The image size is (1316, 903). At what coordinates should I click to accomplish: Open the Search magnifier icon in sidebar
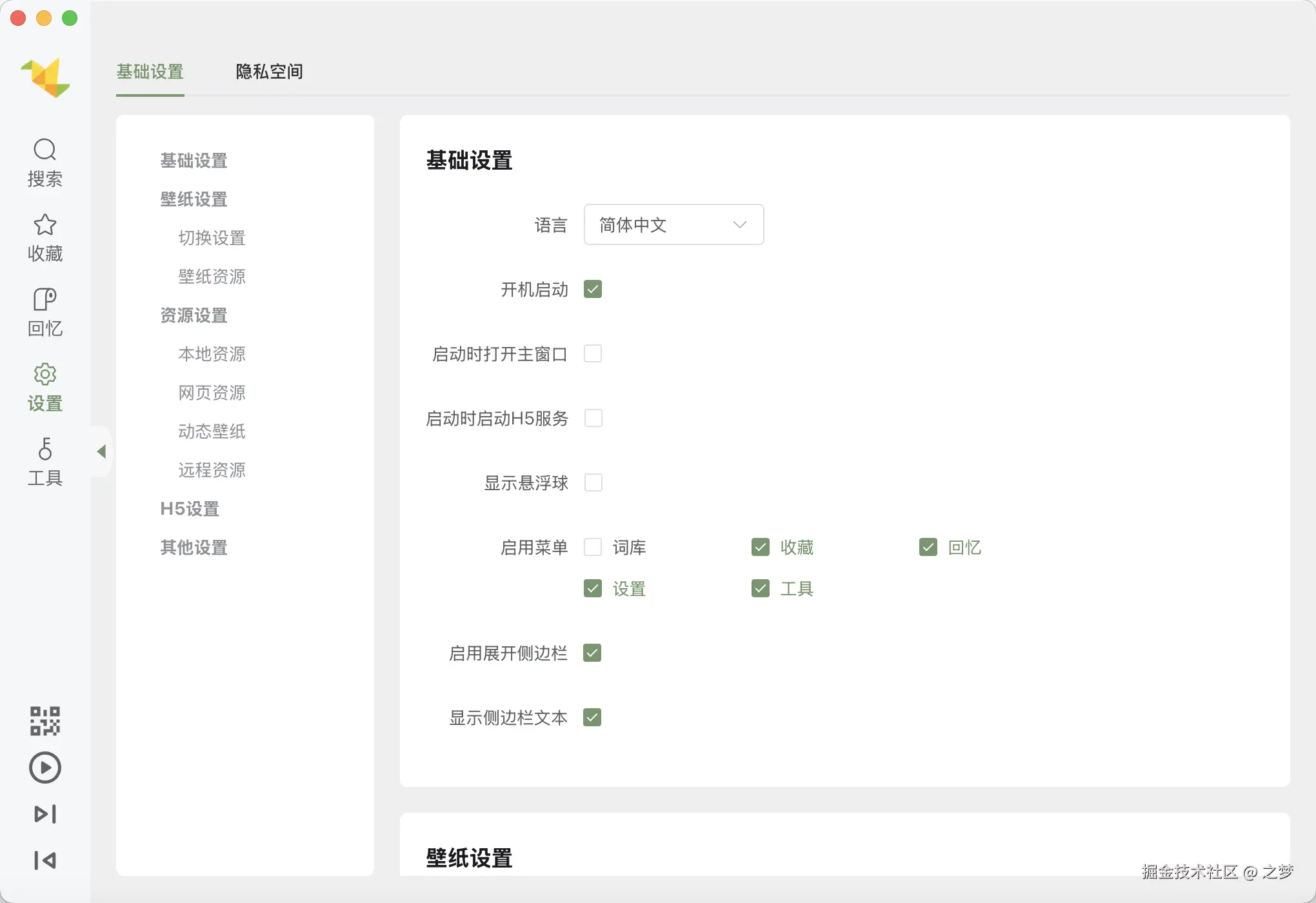click(45, 150)
